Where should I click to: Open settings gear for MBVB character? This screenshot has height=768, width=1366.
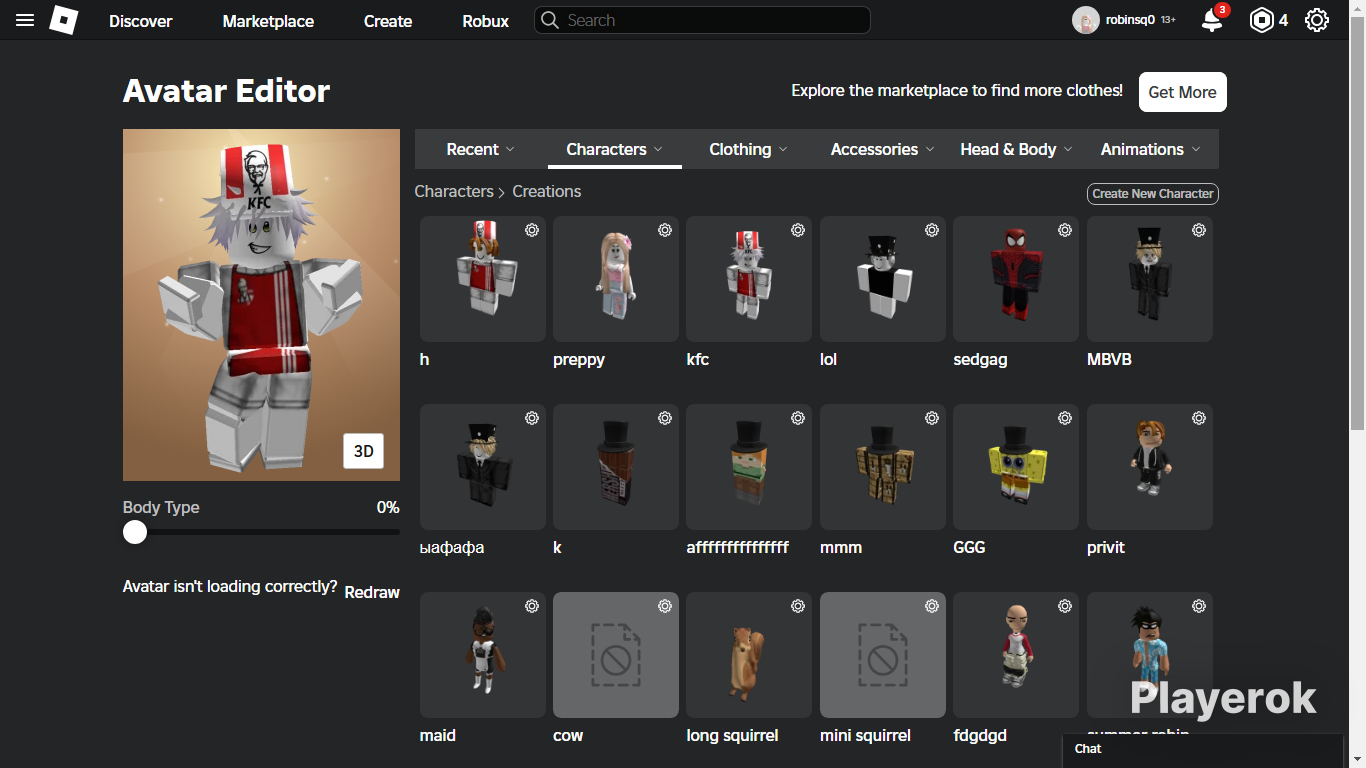coord(1199,230)
